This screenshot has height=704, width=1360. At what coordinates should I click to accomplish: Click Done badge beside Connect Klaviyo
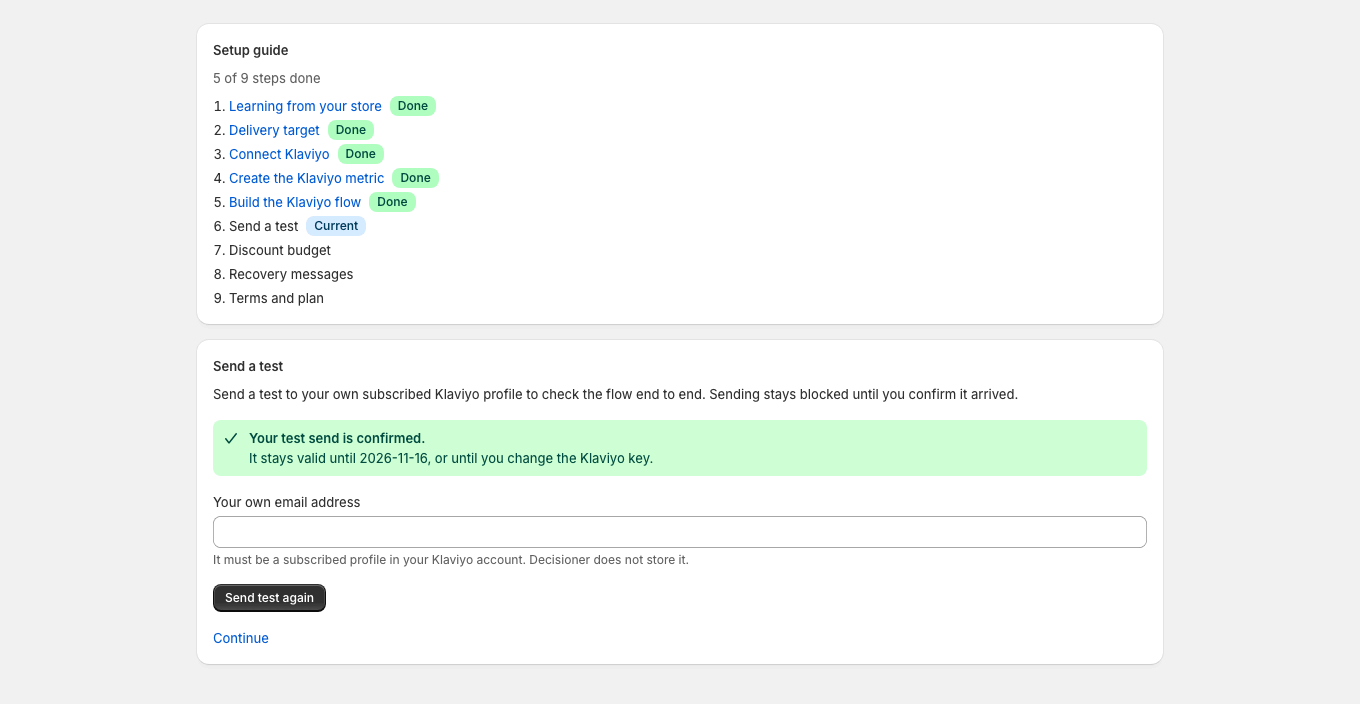click(x=361, y=154)
